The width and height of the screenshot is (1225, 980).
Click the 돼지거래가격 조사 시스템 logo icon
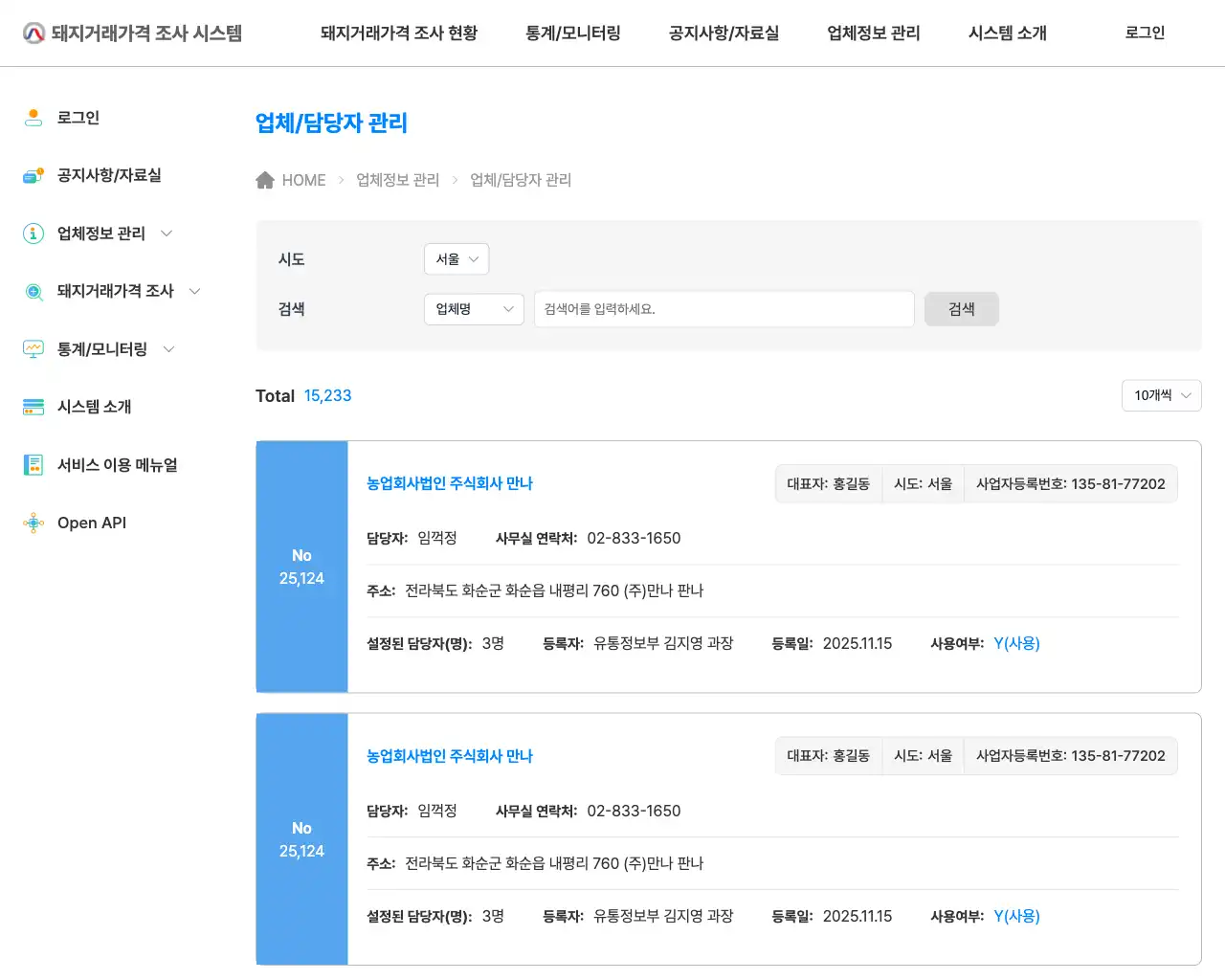coord(33,32)
